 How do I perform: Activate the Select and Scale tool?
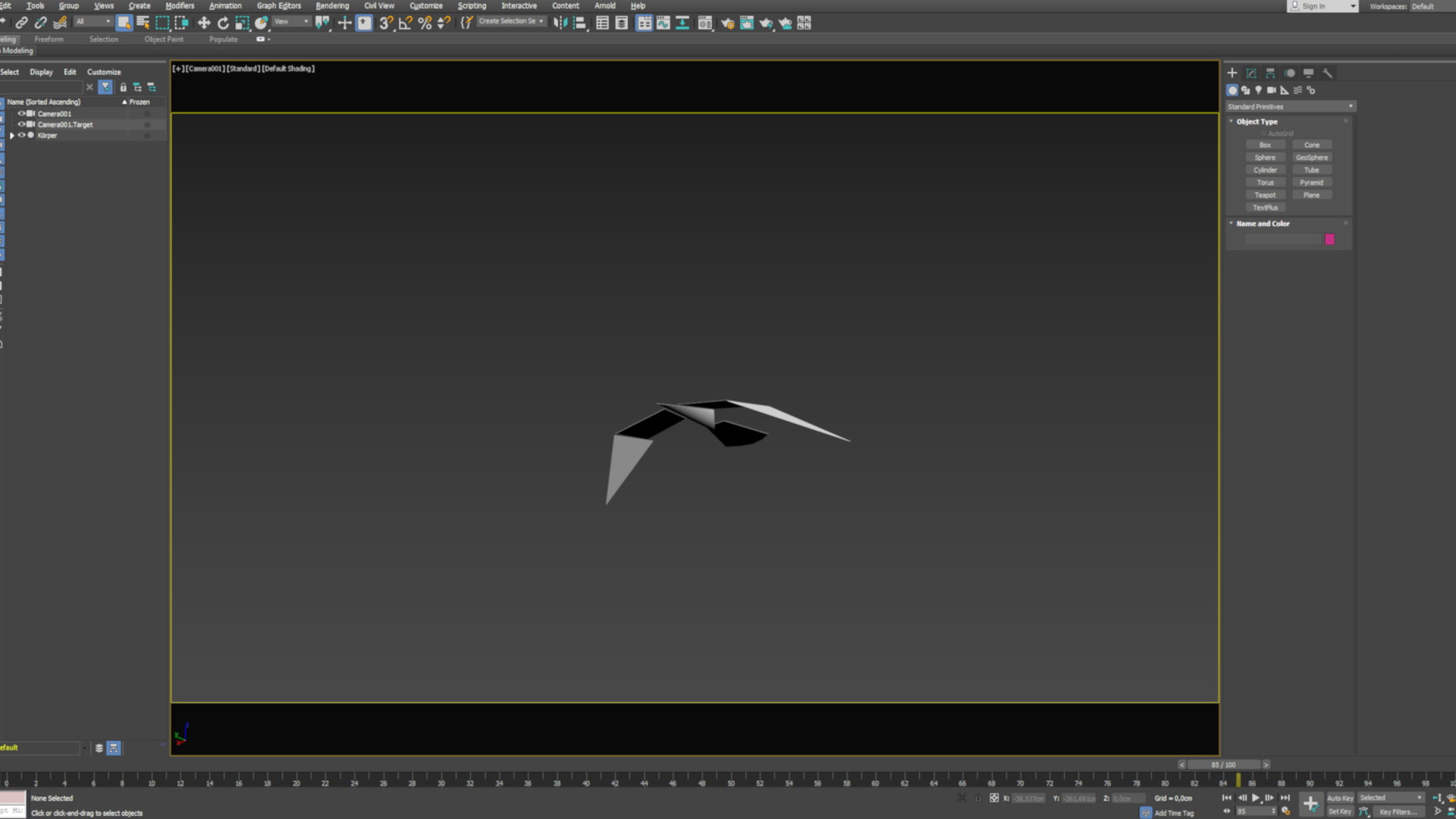coord(242,23)
